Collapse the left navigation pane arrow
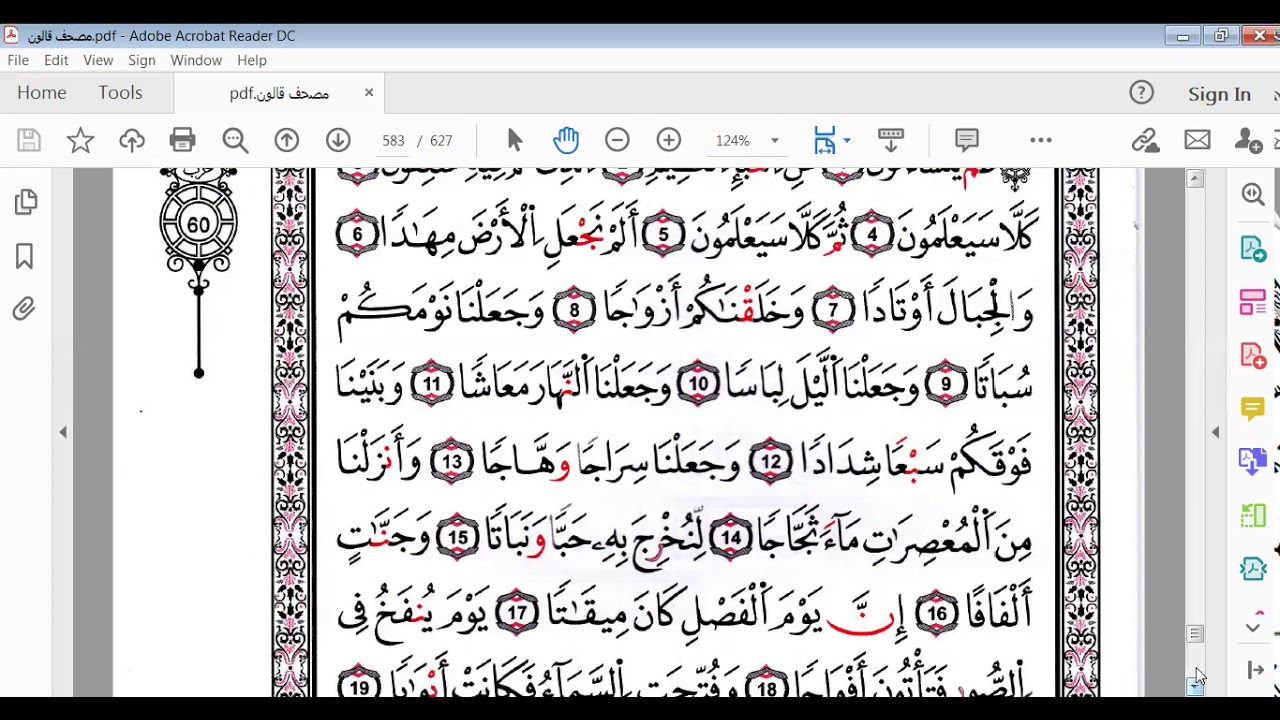 pyautogui.click(x=63, y=432)
